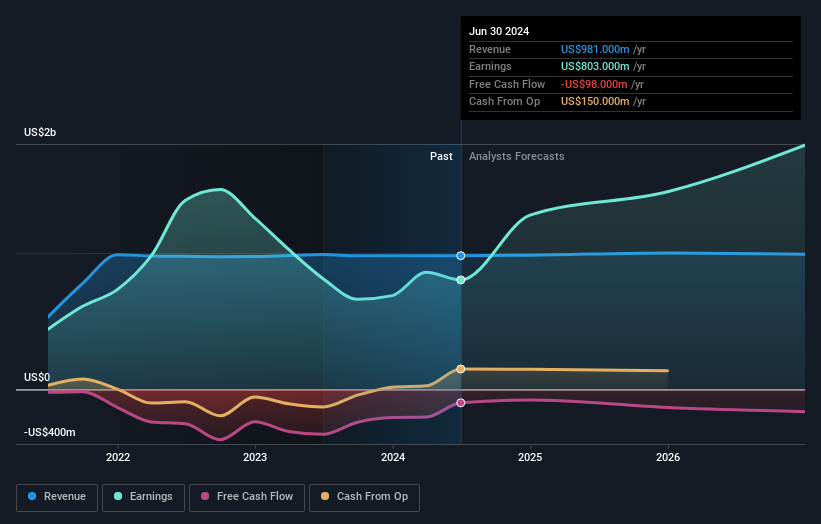Click the -US$400m y-axis label
The width and height of the screenshot is (821, 524).
[49, 432]
